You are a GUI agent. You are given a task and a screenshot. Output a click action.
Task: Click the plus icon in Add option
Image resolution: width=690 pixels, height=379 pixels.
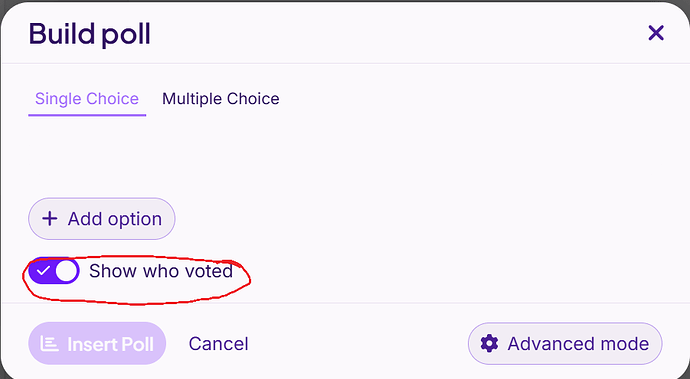[x=50, y=219]
